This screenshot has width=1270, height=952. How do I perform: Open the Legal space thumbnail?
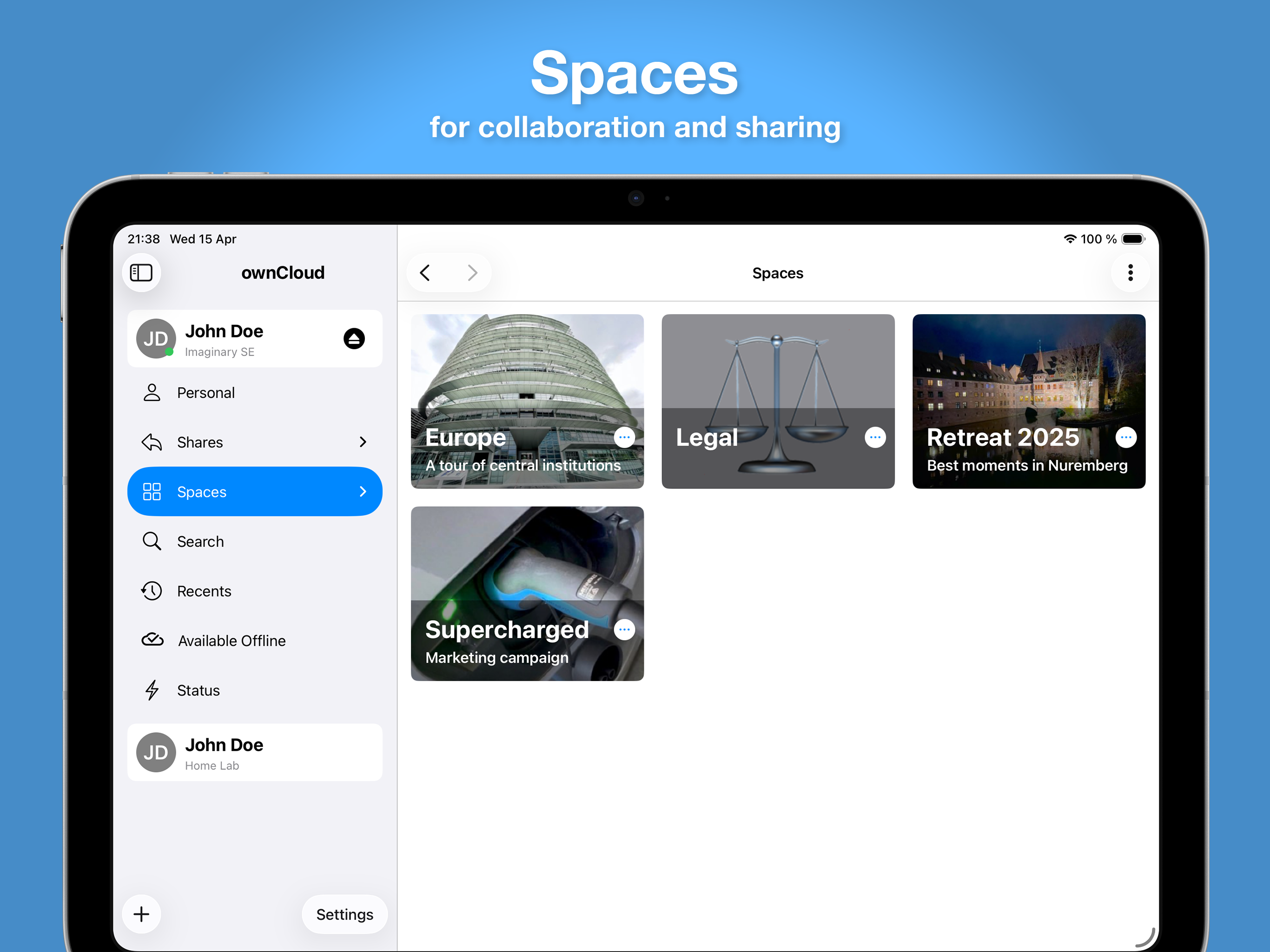[x=778, y=401]
